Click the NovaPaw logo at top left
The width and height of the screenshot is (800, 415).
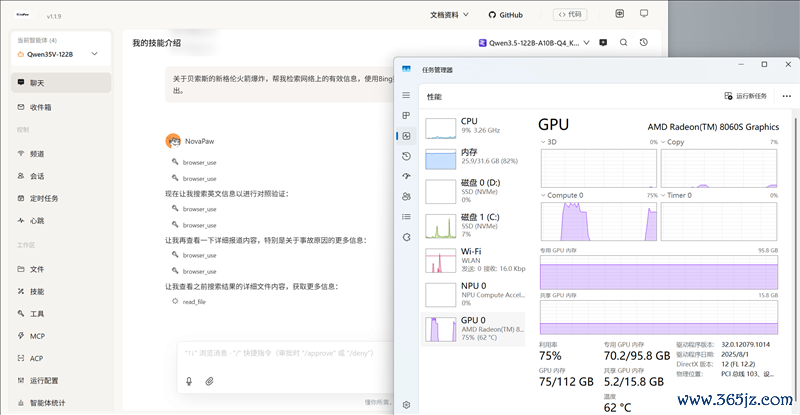[22, 15]
